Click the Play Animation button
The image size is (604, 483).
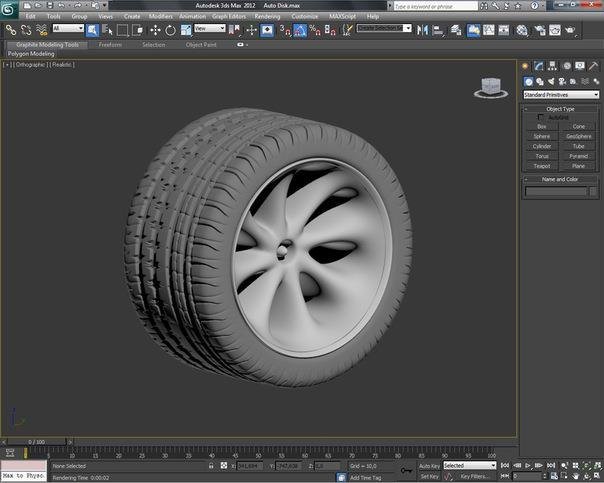tap(528, 466)
